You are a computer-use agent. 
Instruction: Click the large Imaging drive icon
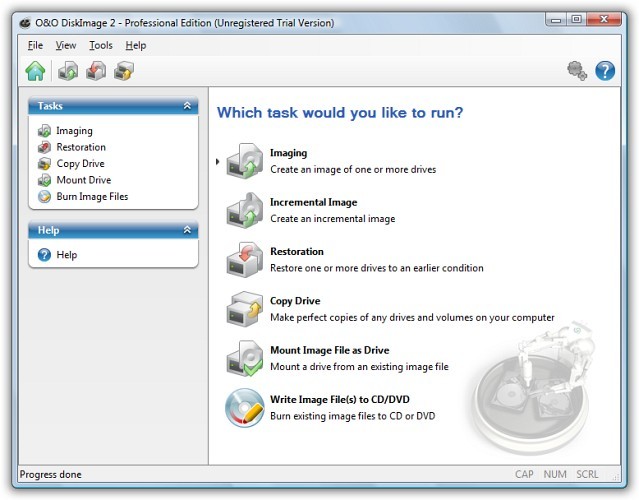click(x=245, y=161)
